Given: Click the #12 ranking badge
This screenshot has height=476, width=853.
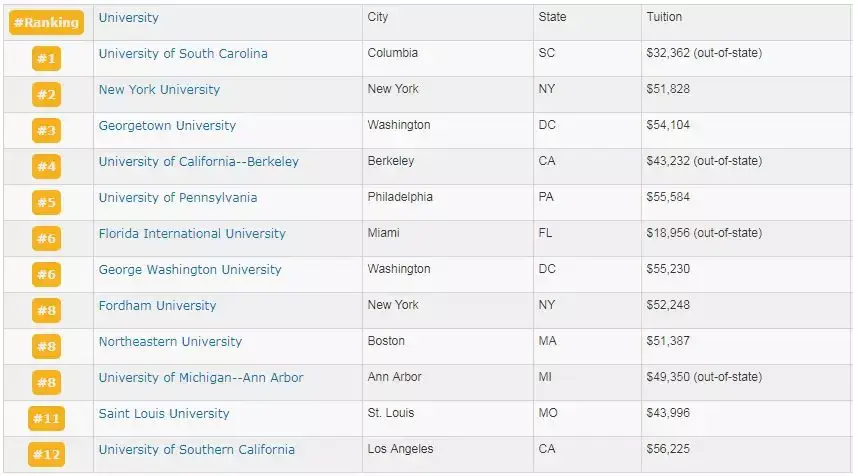Looking at the screenshot, I should (47, 455).
